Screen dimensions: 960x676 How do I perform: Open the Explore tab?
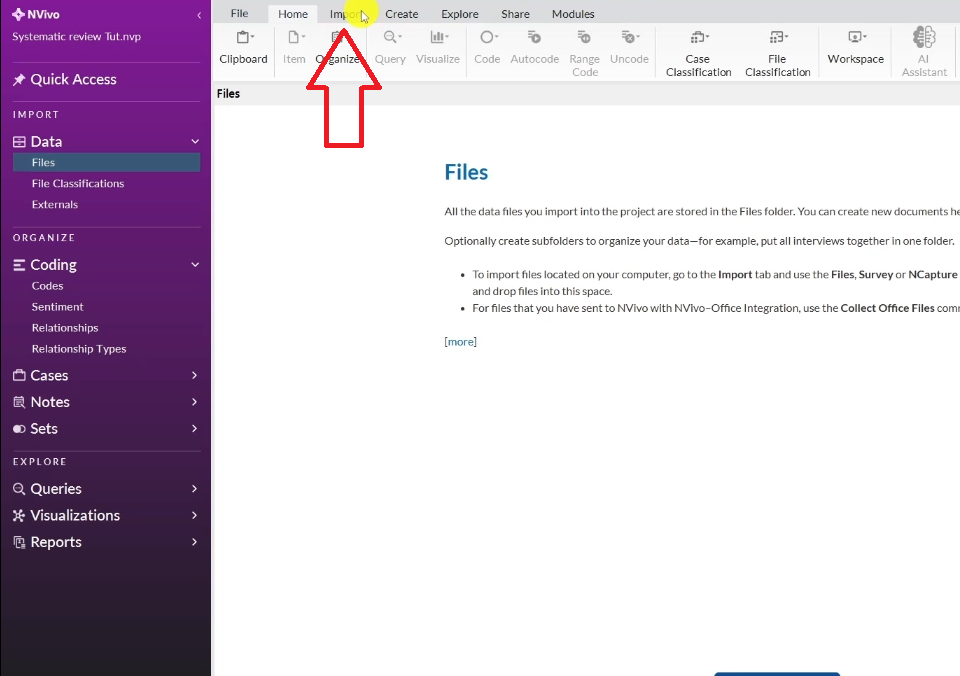click(460, 13)
